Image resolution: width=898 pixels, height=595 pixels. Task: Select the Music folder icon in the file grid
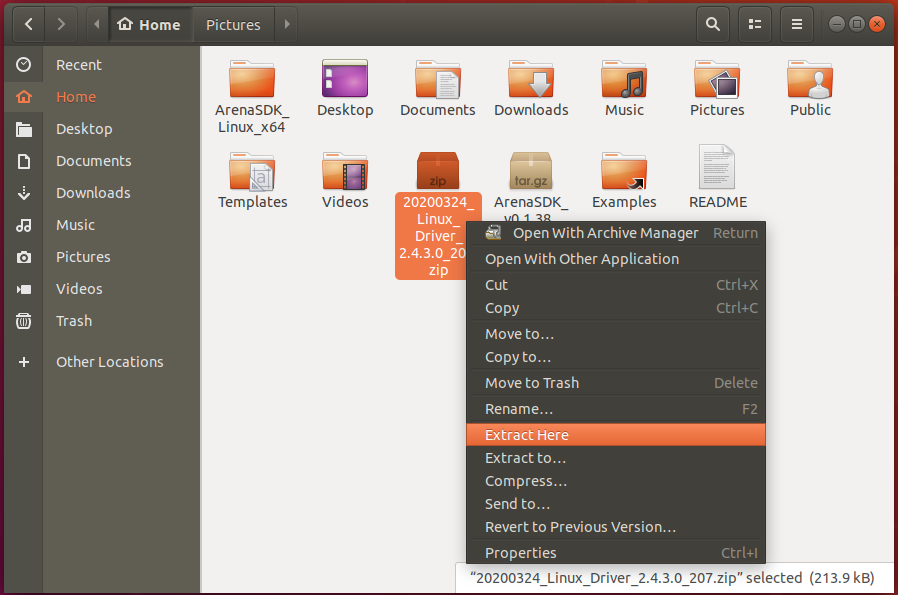(x=624, y=78)
